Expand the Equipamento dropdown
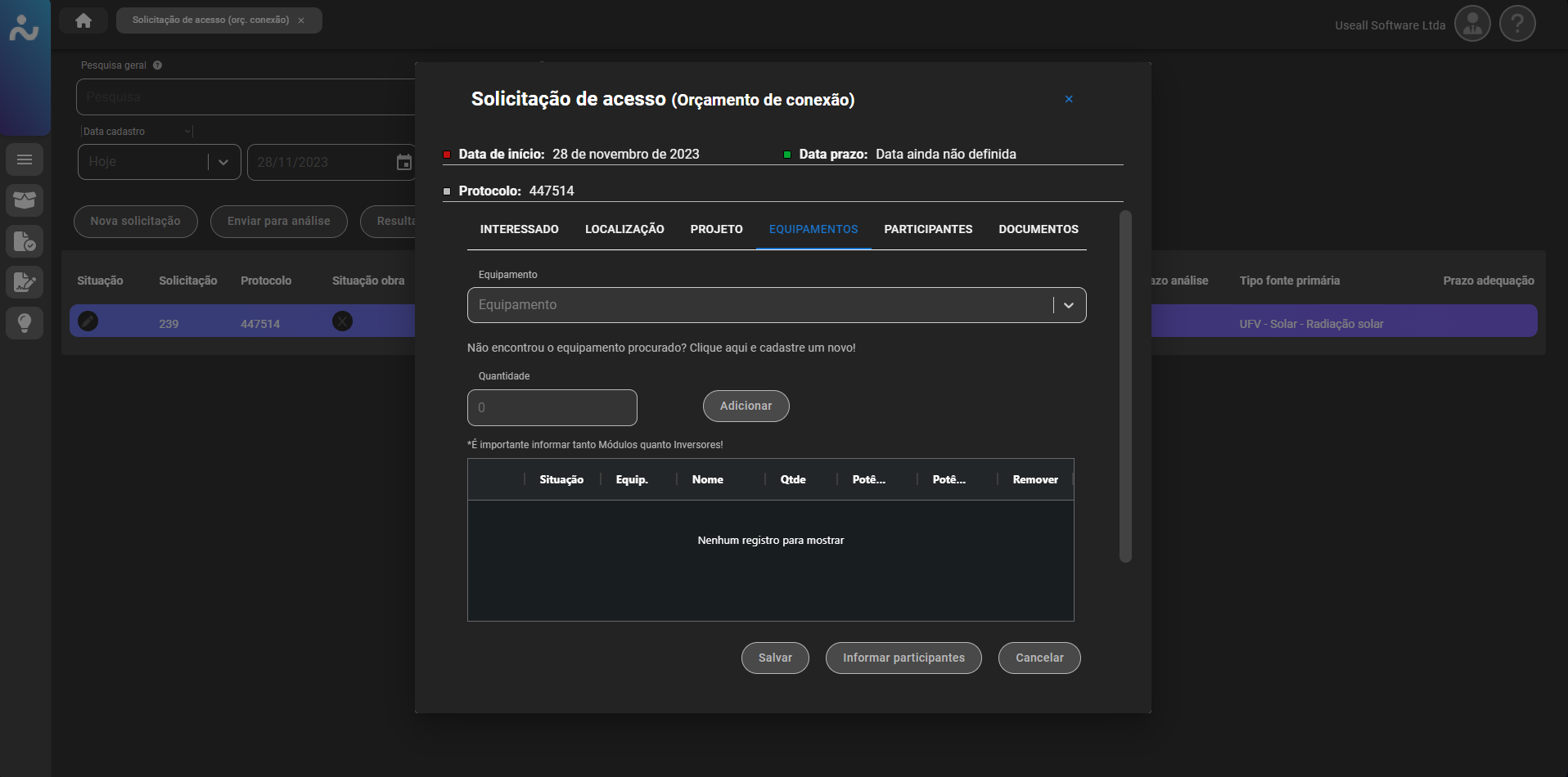This screenshot has height=777, width=1568. [x=1068, y=305]
